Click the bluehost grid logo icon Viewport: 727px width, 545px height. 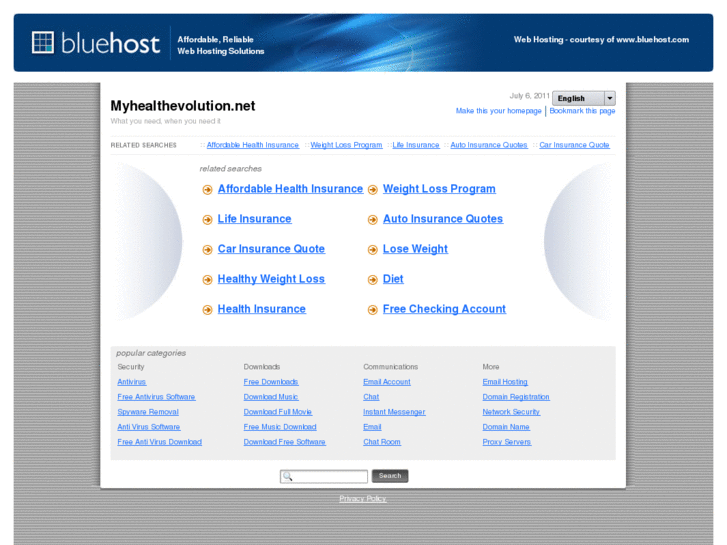43,43
